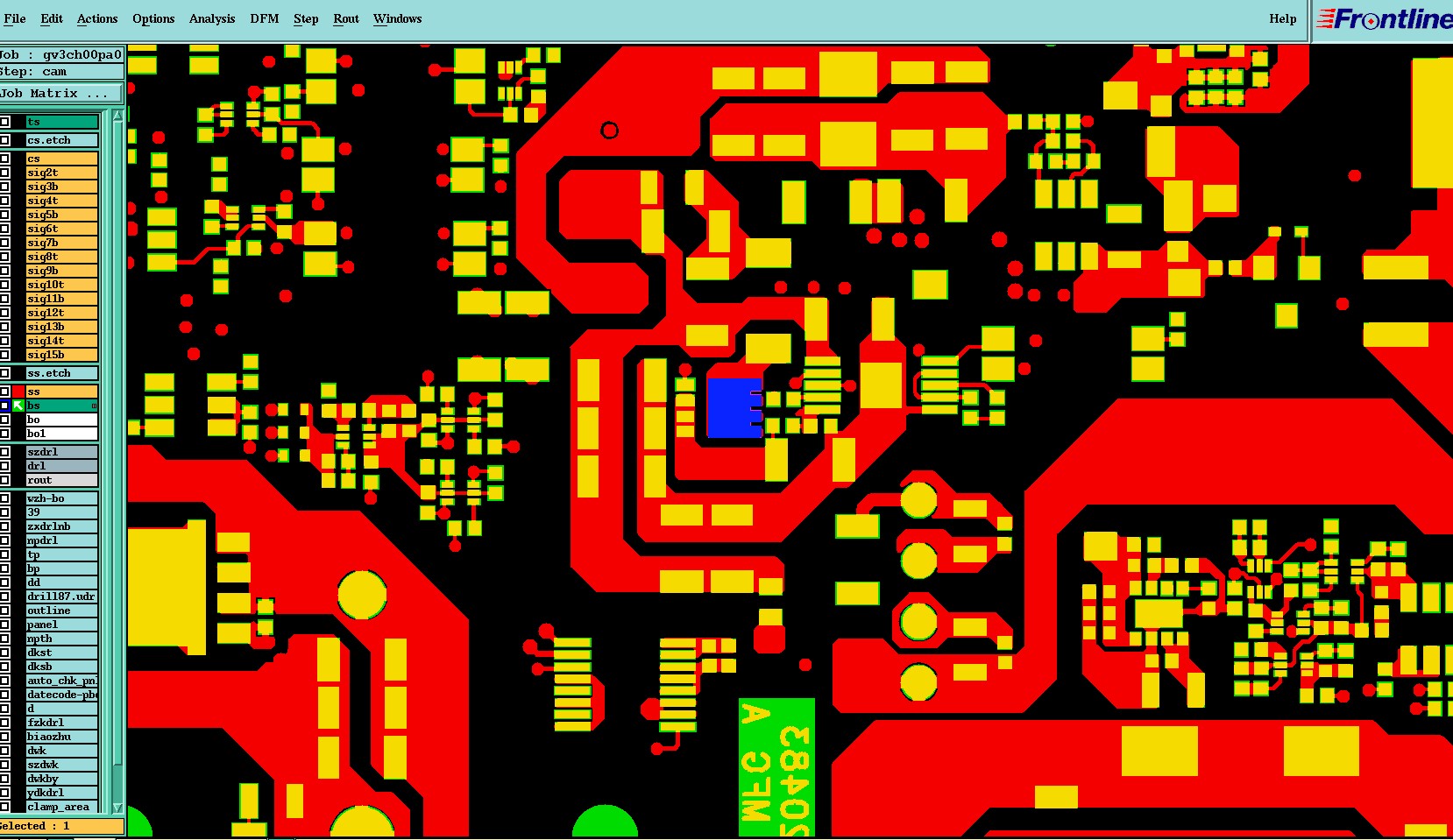Select the sig8t layer name
The height and width of the screenshot is (840, 1453).
point(62,257)
